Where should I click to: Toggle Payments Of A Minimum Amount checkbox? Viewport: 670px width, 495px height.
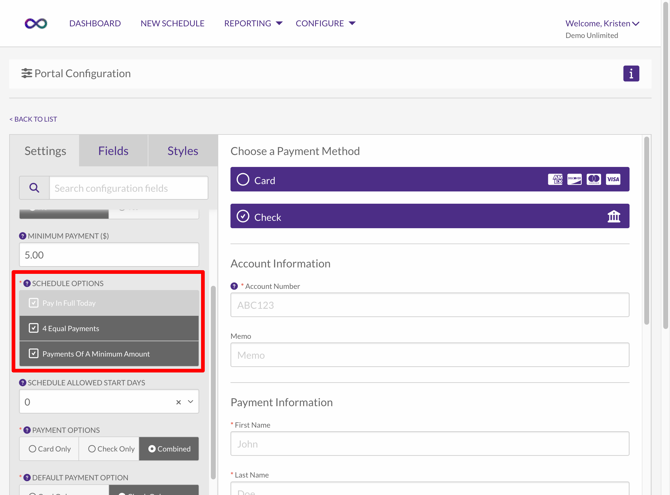(33, 354)
